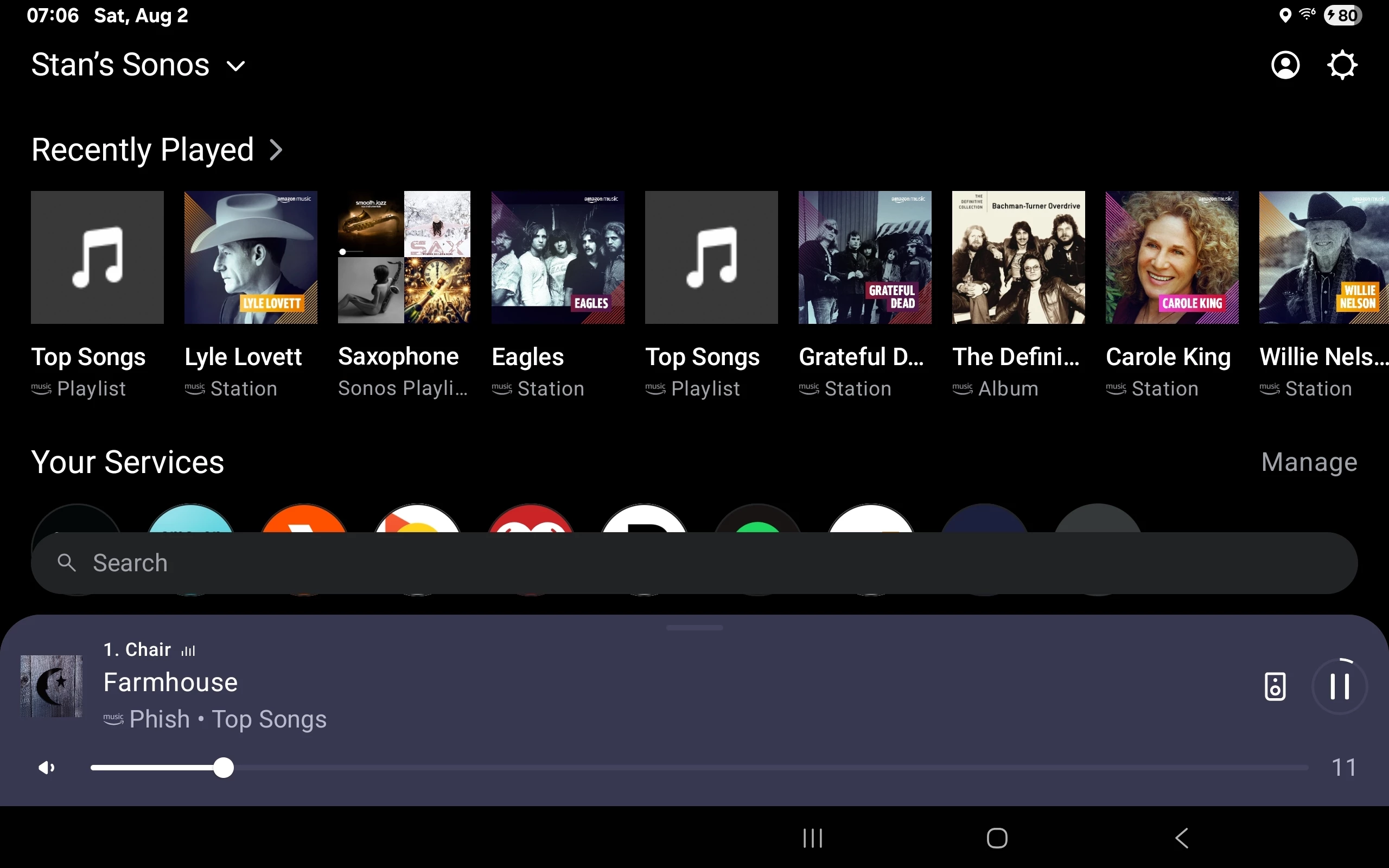Viewport: 1389px width, 868px height.
Task: Open the Recently Played chevron
Action: click(x=276, y=150)
